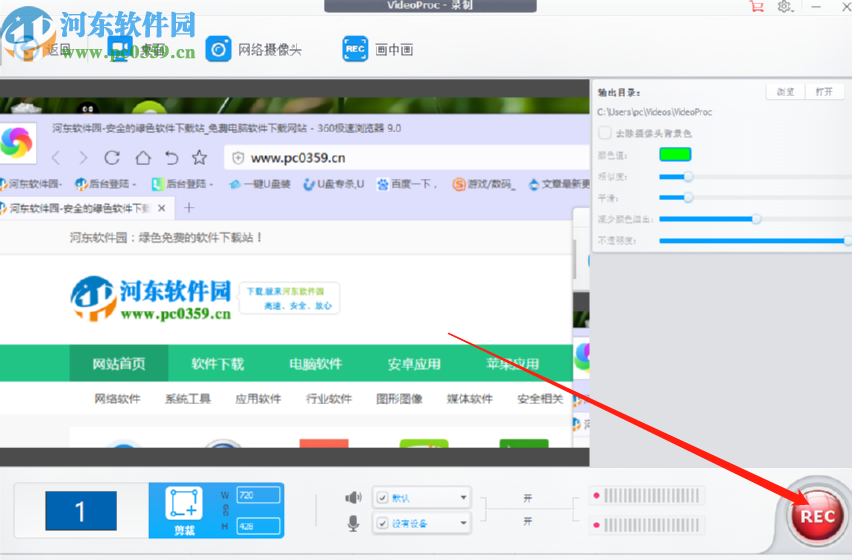Click the back arrow in the previewed browser

55,158
